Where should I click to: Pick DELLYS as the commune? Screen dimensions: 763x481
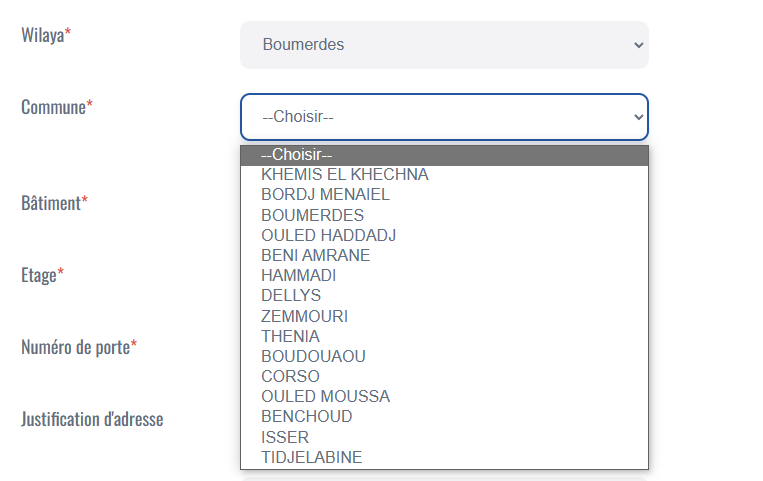pyautogui.click(x=291, y=296)
